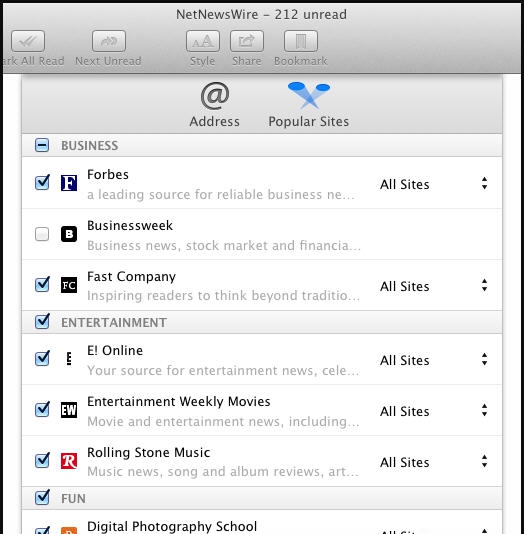
Task: Click description 'Inspiring readers to think beyond'
Action: tap(223, 296)
